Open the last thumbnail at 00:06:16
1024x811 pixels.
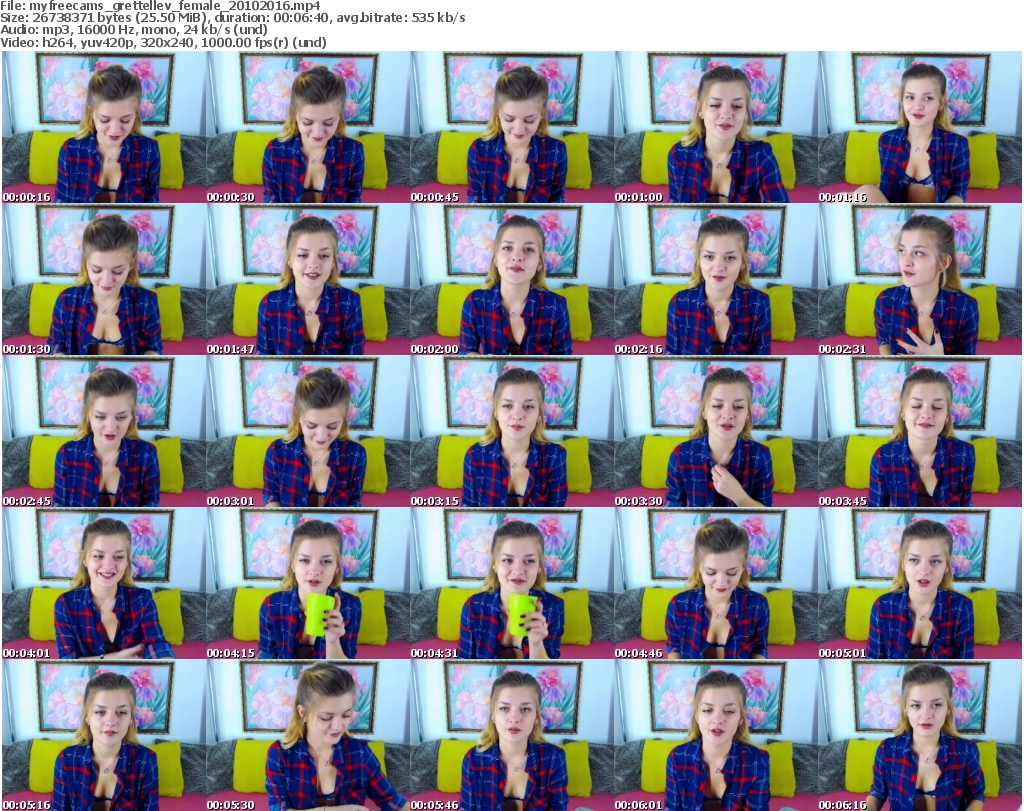click(919, 735)
